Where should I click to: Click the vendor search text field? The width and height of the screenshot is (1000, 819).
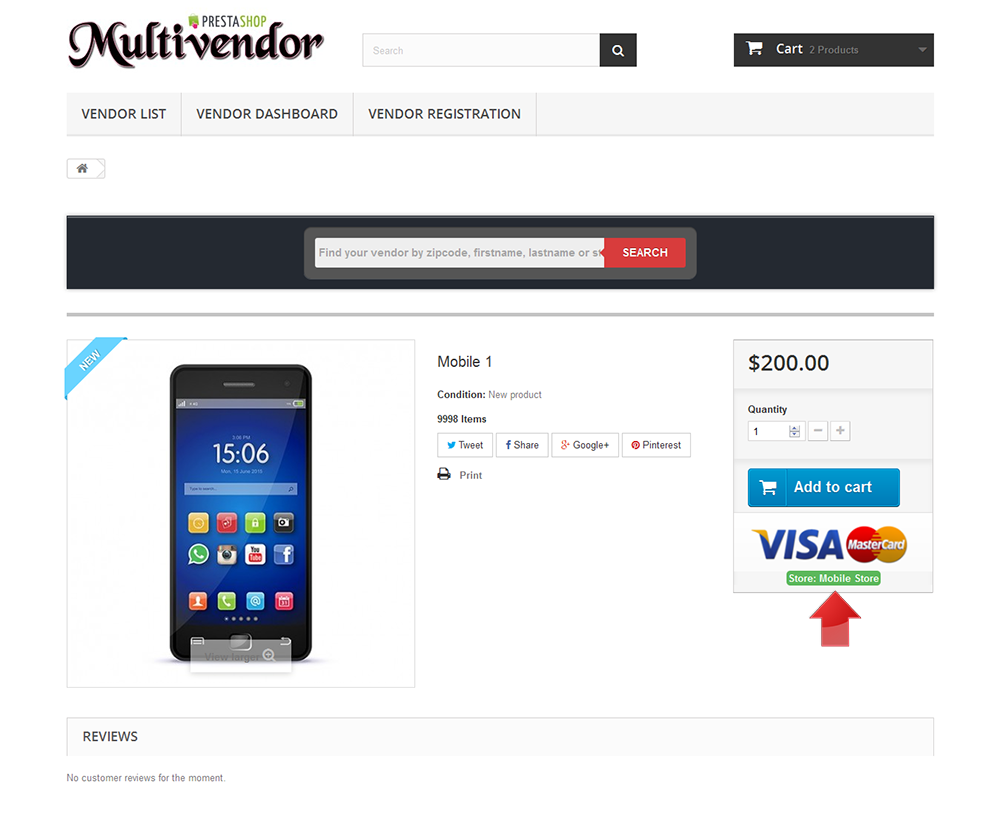click(x=459, y=253)
